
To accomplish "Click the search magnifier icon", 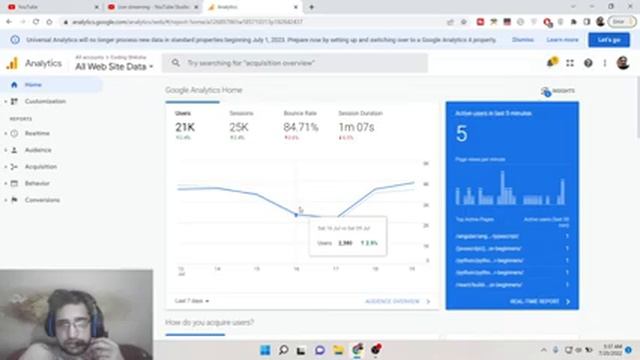I will pos(176,63).
